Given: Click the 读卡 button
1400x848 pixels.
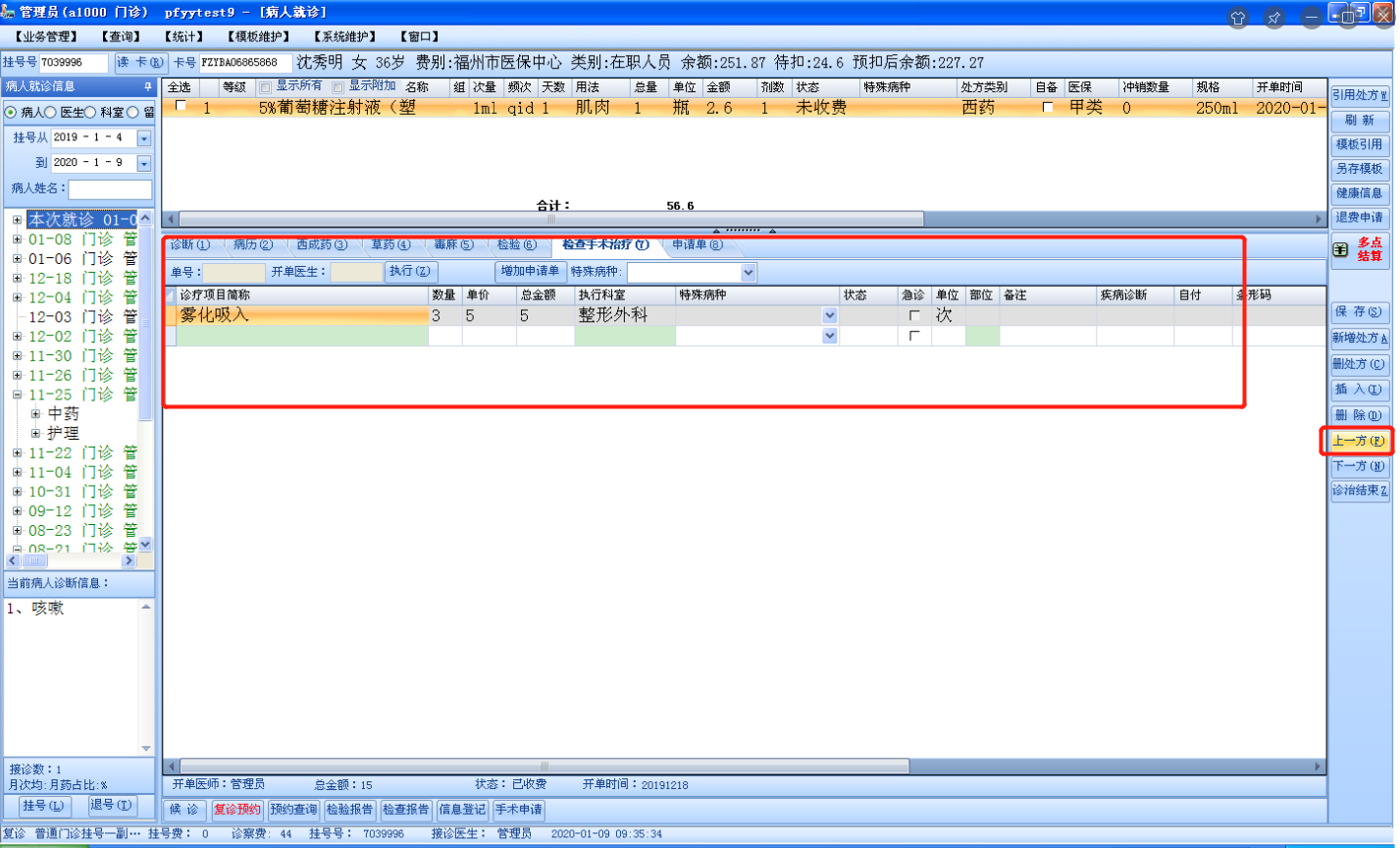Looking at the screenshot, I should coord(141,63).
